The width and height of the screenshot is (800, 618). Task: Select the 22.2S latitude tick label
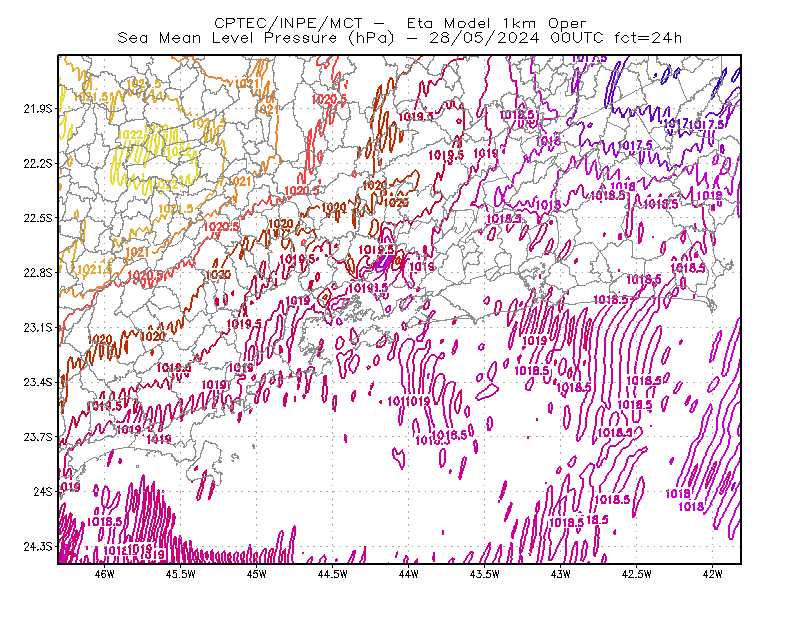point(38,163)
